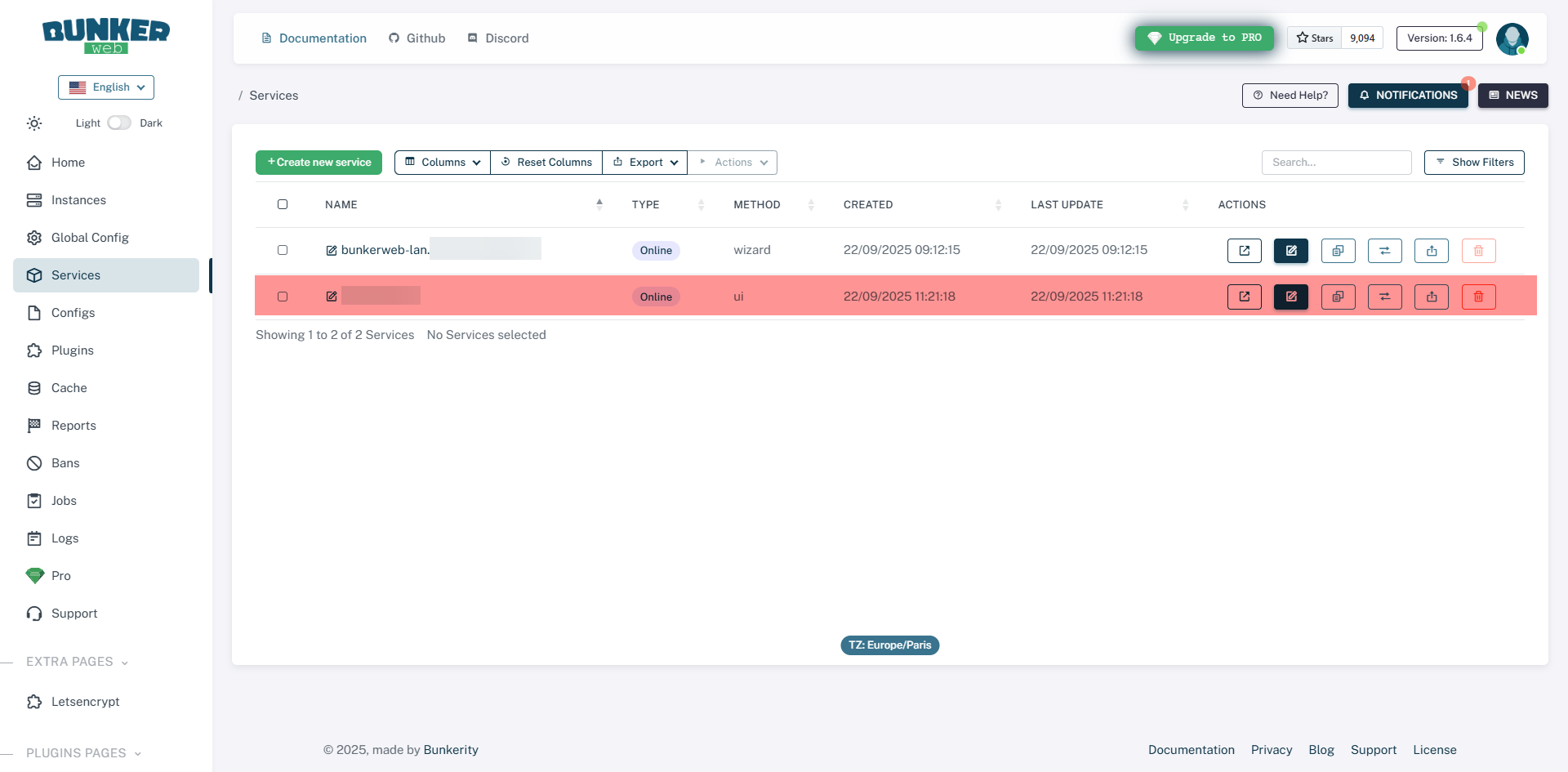Open the bunkerweb-lan service in new tab icon

pyautogui.click(x=1244, y=251)
